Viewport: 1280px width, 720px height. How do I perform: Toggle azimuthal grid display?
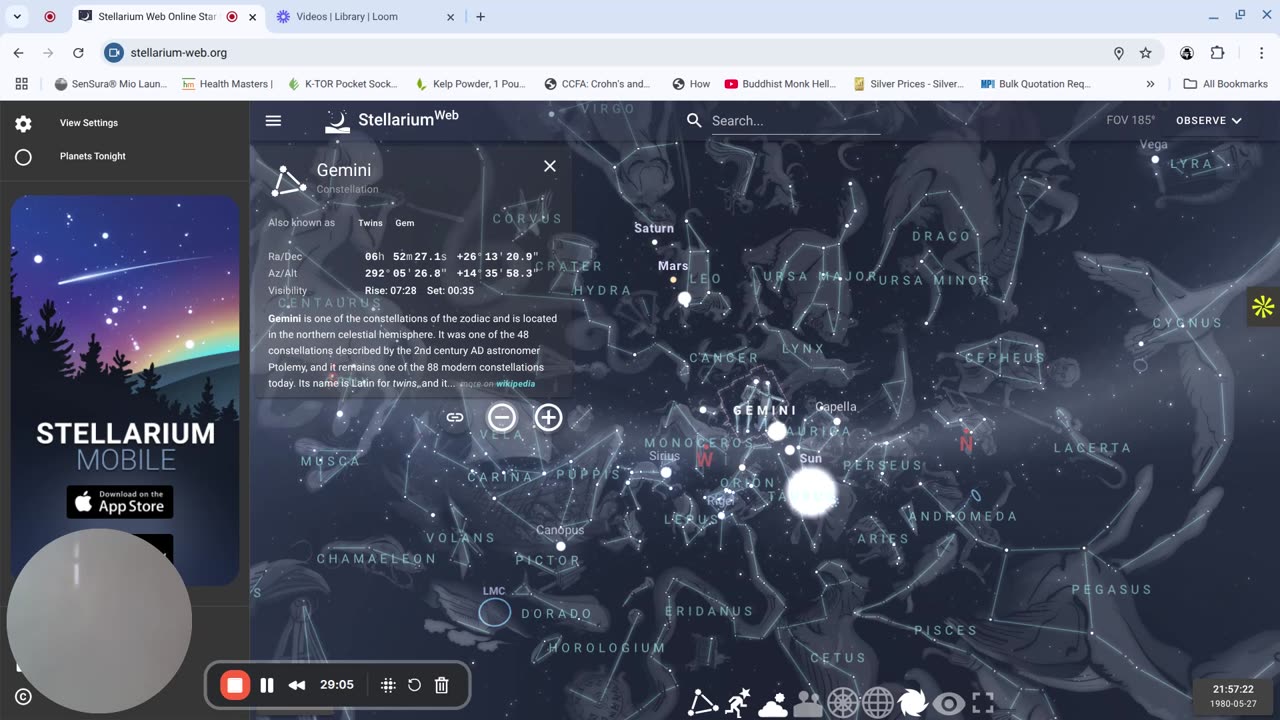pyautogui.click(x=843, y=704)
